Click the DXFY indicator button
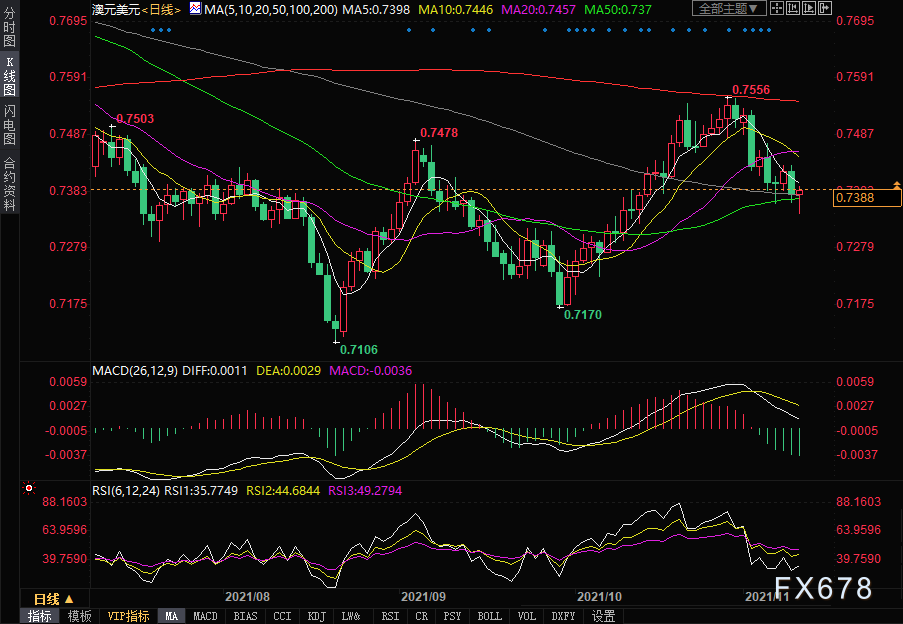The image size is (903, 624). point(565,616)
